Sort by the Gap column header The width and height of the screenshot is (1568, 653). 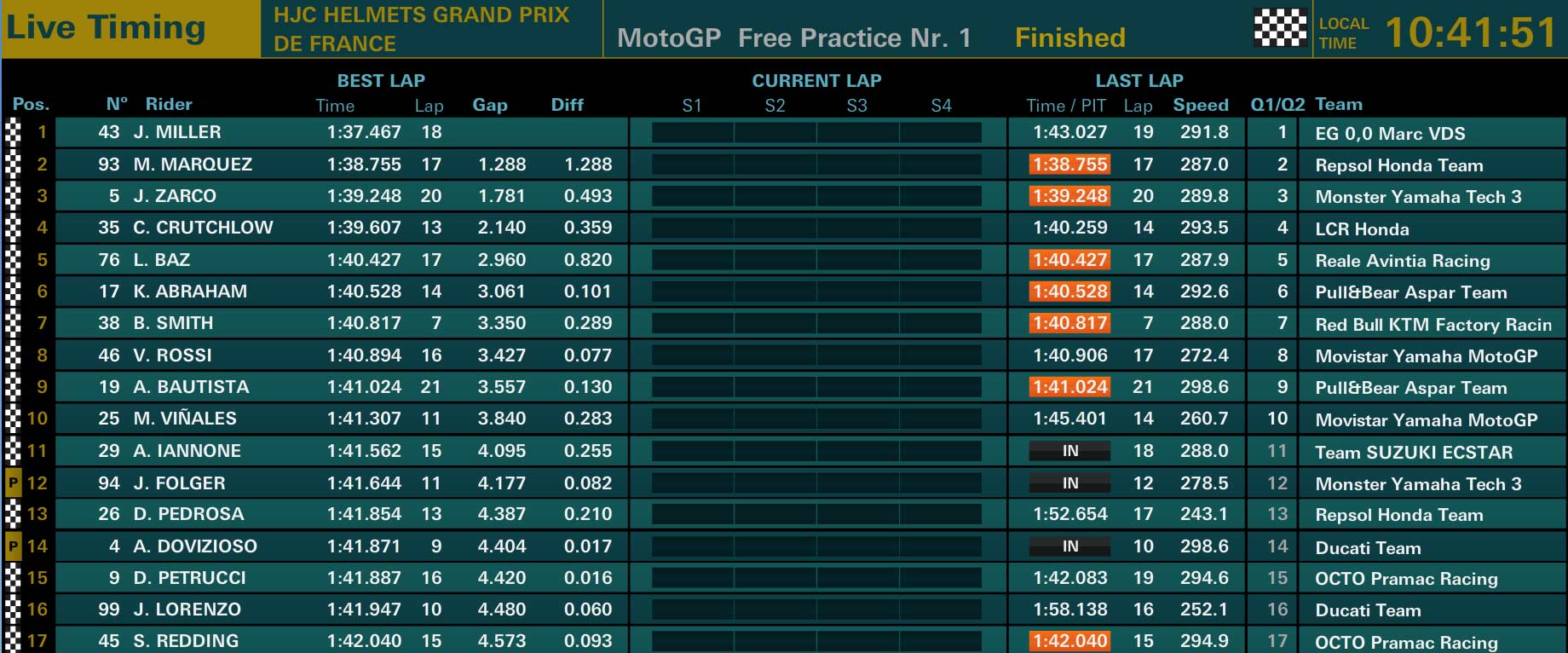pos(490,105)
